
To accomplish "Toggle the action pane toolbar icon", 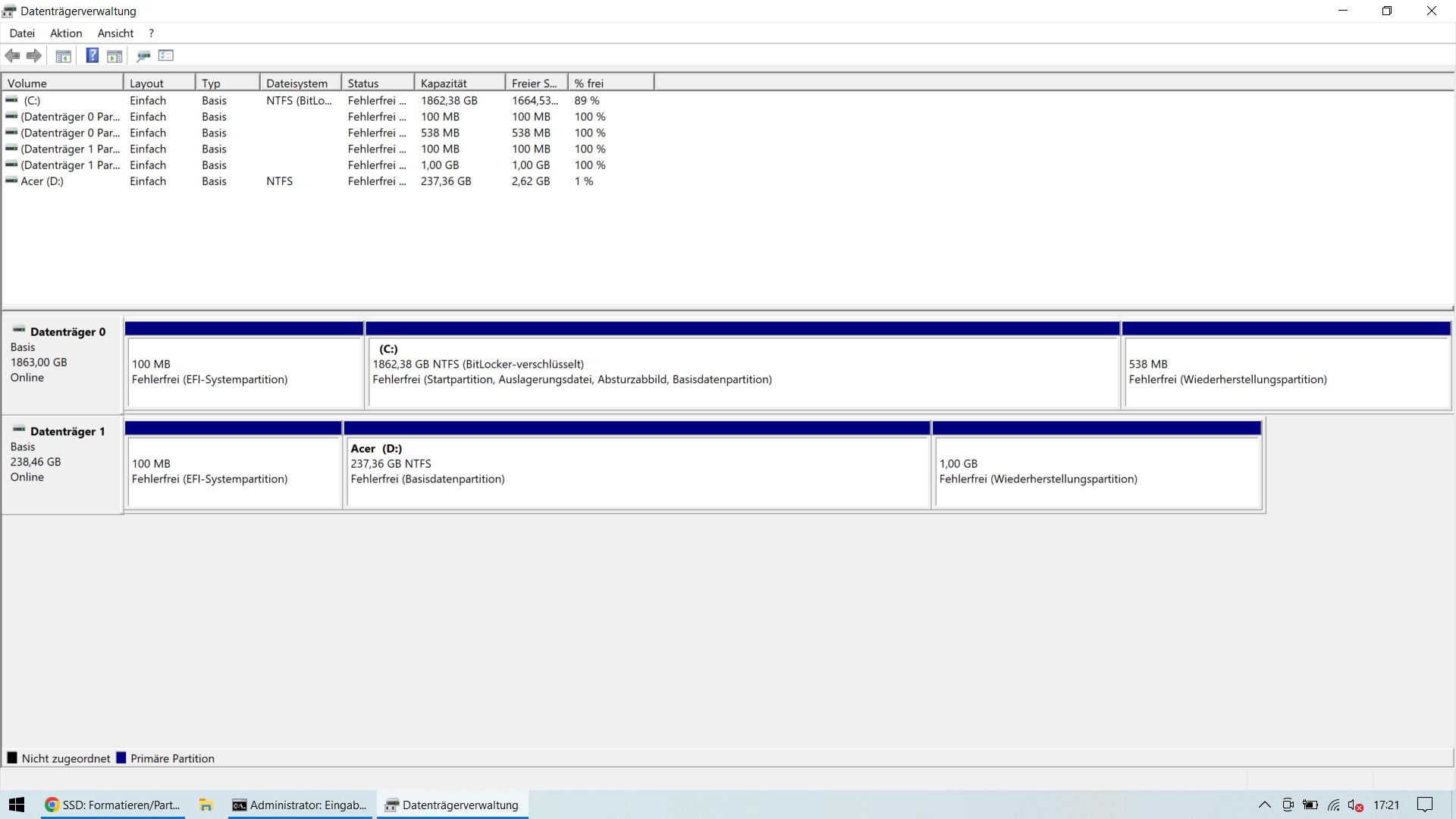I will [115, 55].
